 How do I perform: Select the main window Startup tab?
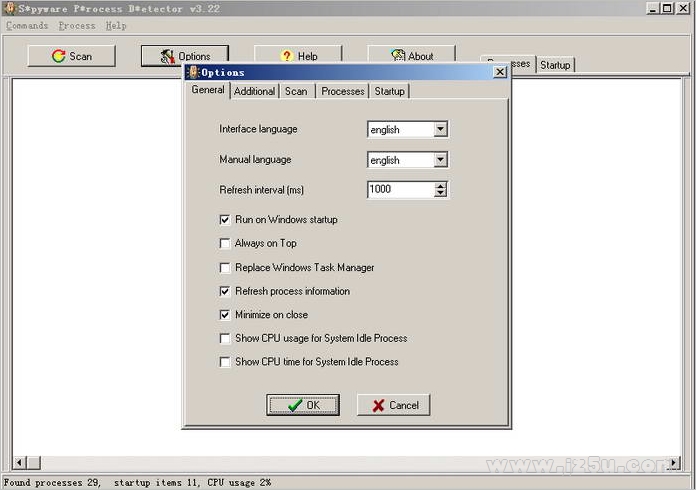555,65
